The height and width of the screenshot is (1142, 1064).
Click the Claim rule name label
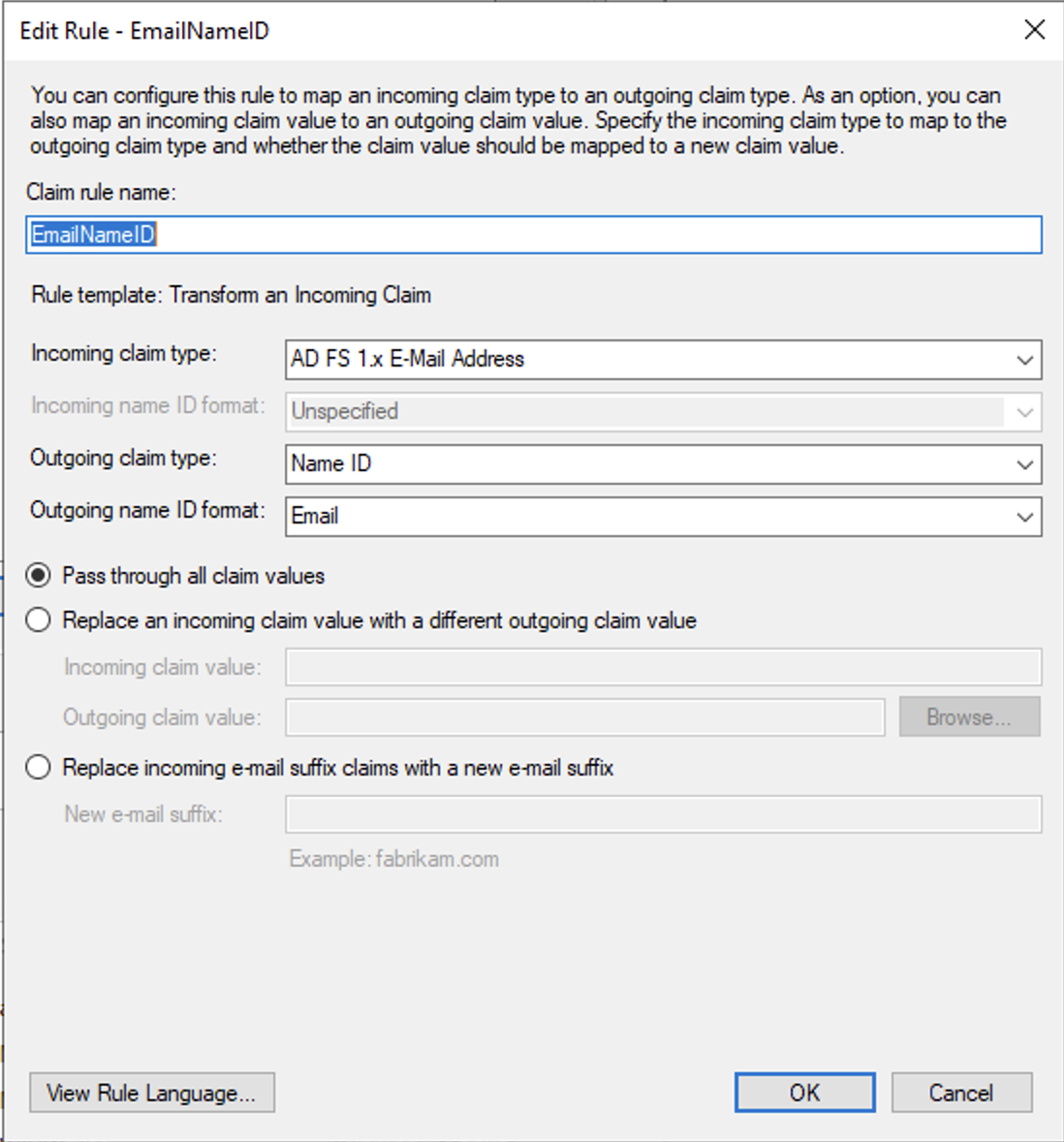101,192
